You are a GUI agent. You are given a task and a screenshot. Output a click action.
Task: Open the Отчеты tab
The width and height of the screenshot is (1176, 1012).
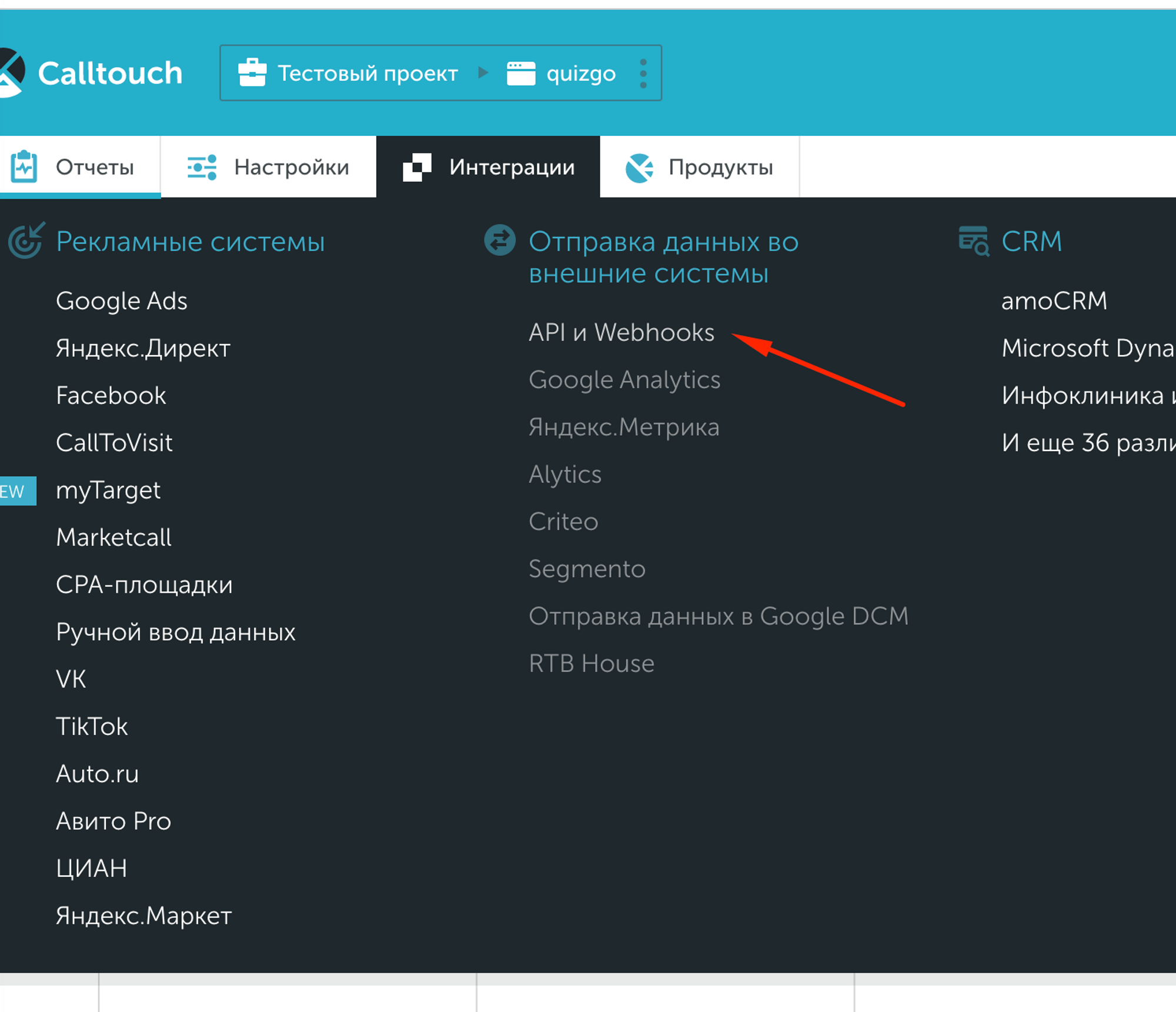point(80,167)
